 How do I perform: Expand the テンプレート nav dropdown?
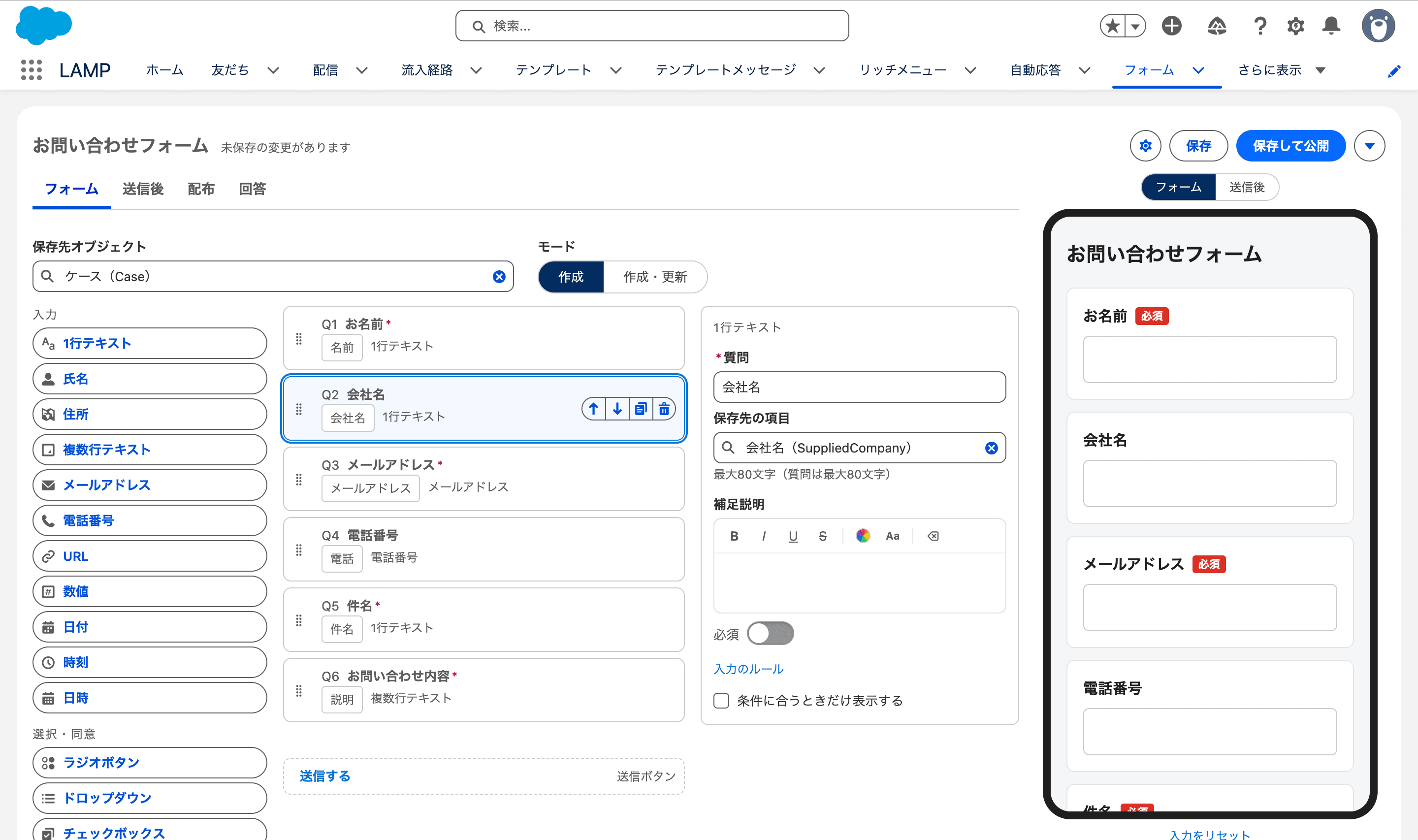[615, 71]
